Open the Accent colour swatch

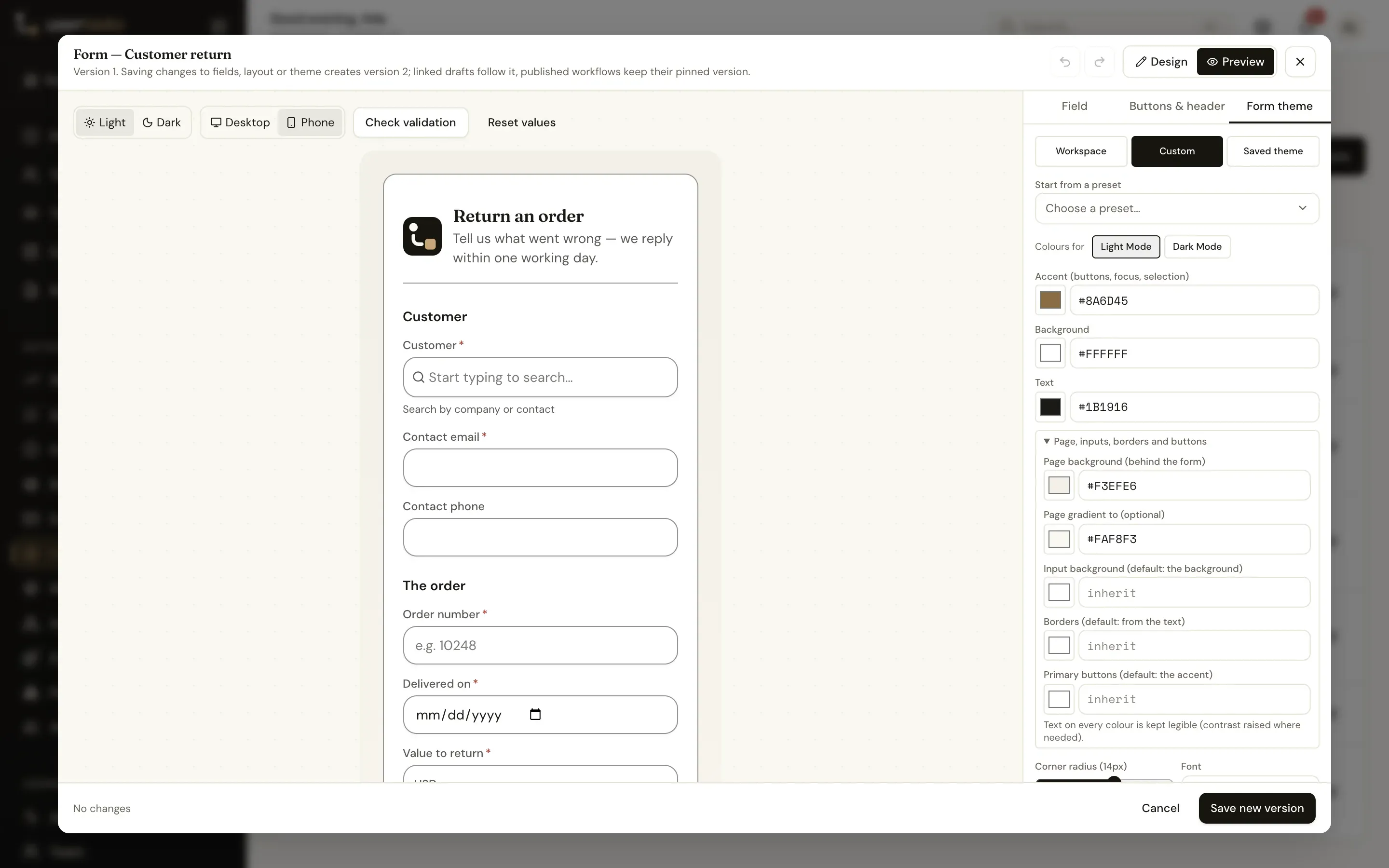[1050, 300]
